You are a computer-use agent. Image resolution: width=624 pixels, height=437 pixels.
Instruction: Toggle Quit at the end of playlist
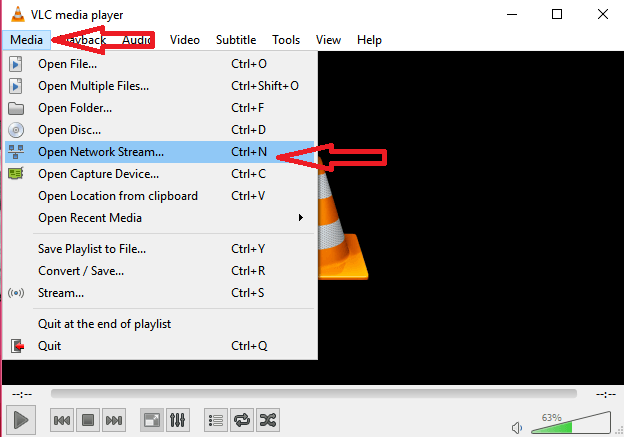(x=159, y=324)
